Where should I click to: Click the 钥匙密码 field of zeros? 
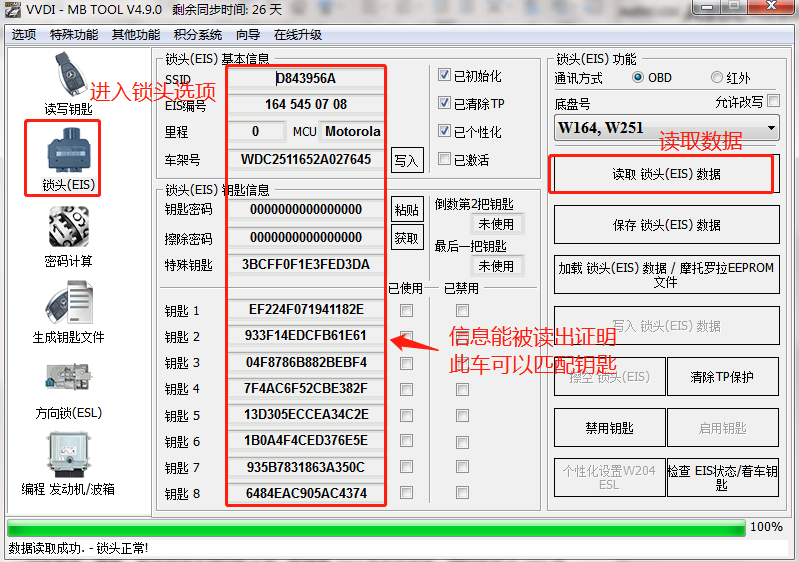tap(306, 209)
